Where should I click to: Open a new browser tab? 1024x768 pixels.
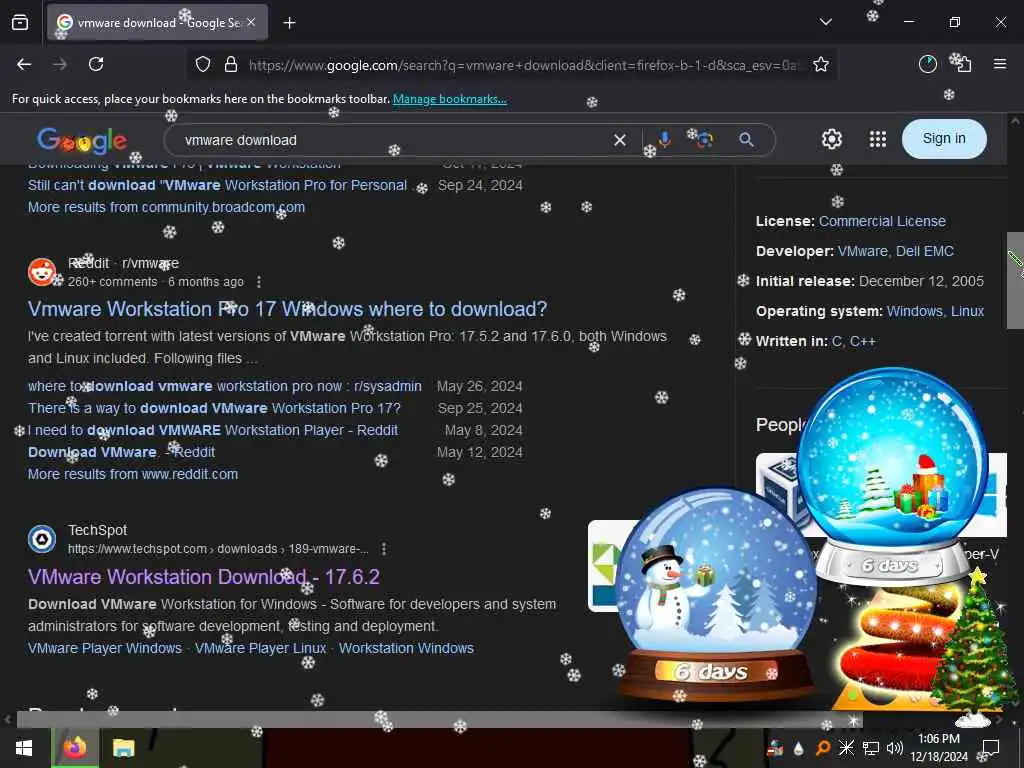[289, 23]
